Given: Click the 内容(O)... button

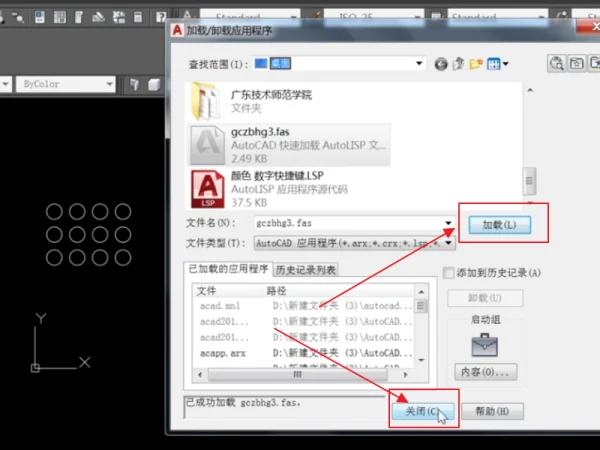Looking at the screenshot, I should click(485, 372).
